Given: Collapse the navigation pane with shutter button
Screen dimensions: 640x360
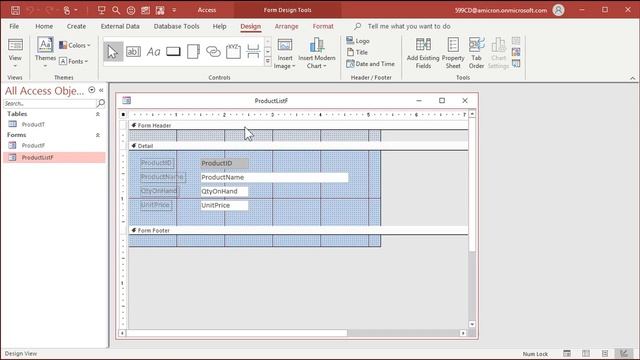Looking at the screenshot, I should pyautogui.click(x=101, y=90).
